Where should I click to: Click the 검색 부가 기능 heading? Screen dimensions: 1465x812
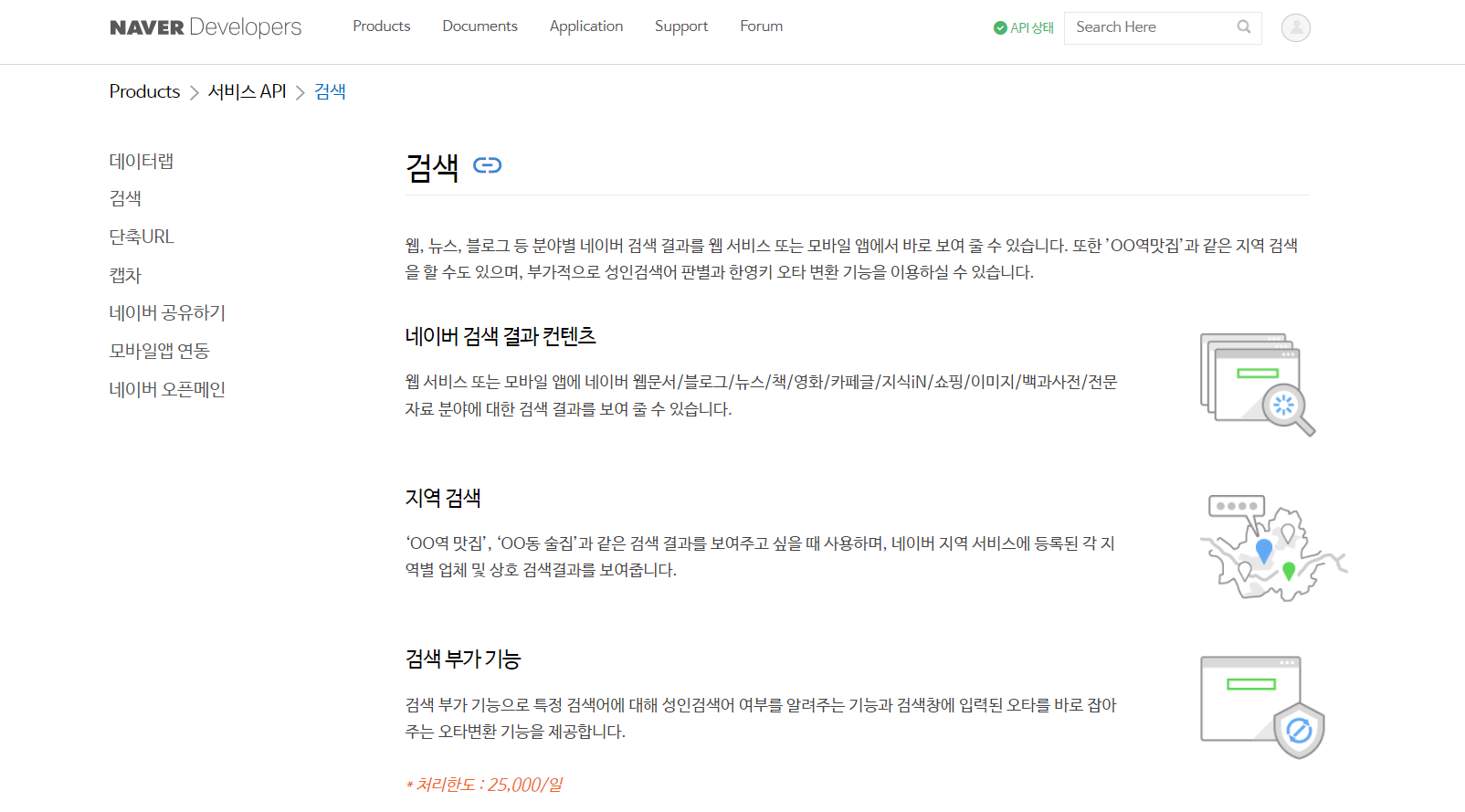pyautogui.click(x=463, y=659)
